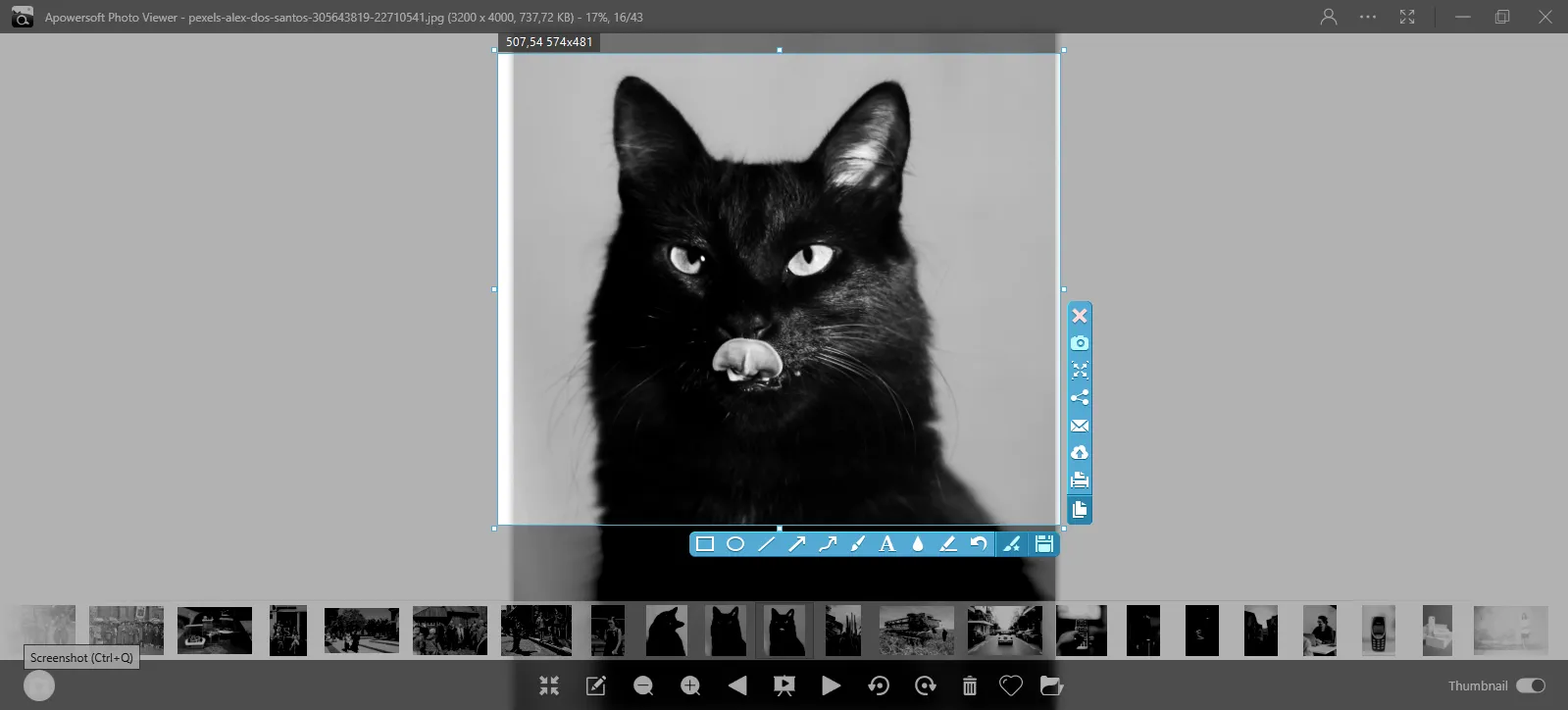Toggle the Thumbnail strip switch

[1531, 685]
